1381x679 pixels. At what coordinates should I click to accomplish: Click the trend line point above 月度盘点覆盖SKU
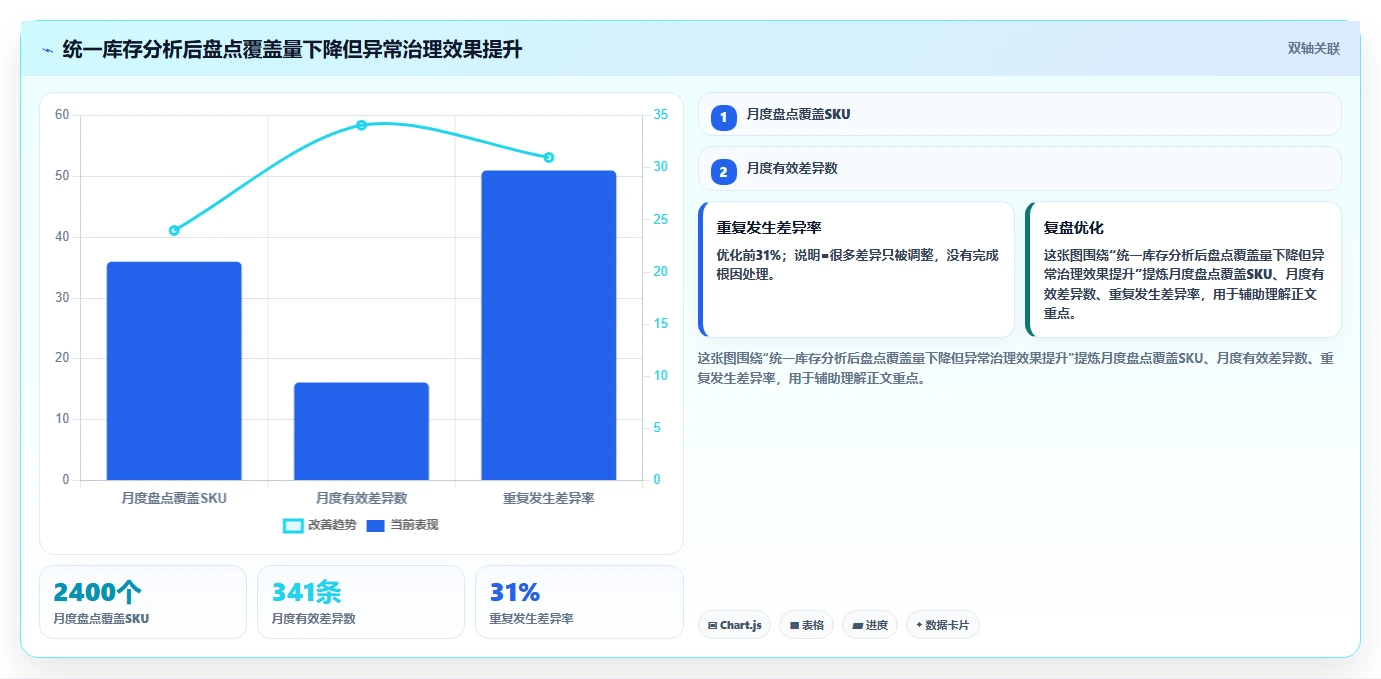coord(174,230)
